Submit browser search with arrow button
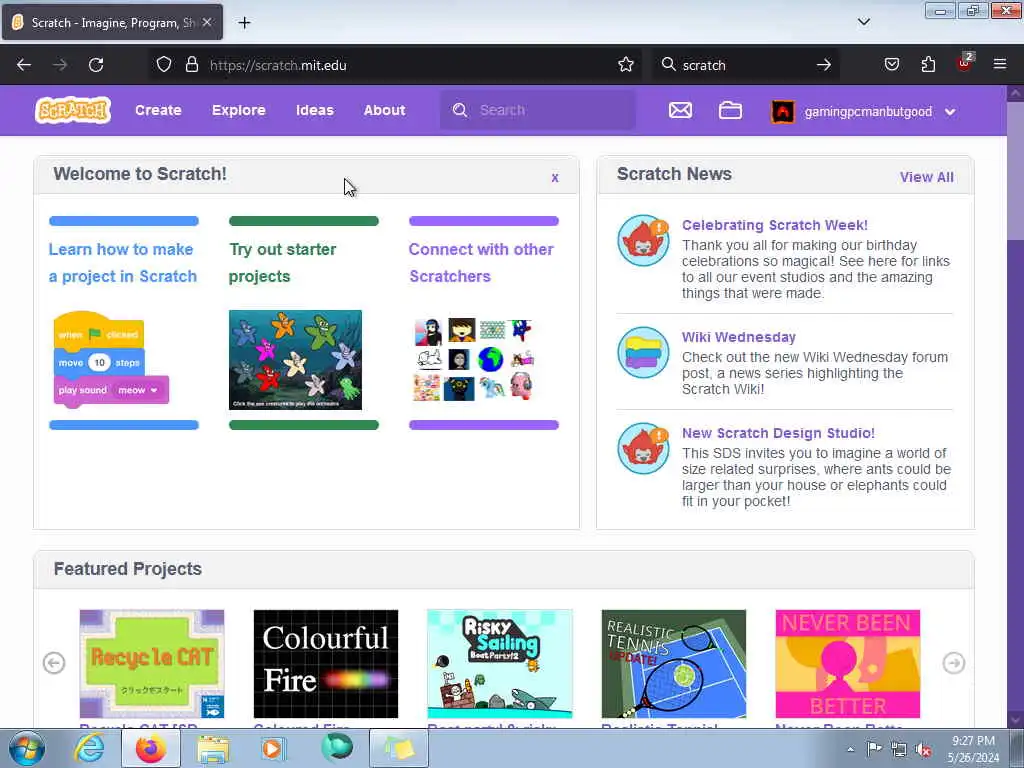1024x768 pixels. click(x=824, y=65)
